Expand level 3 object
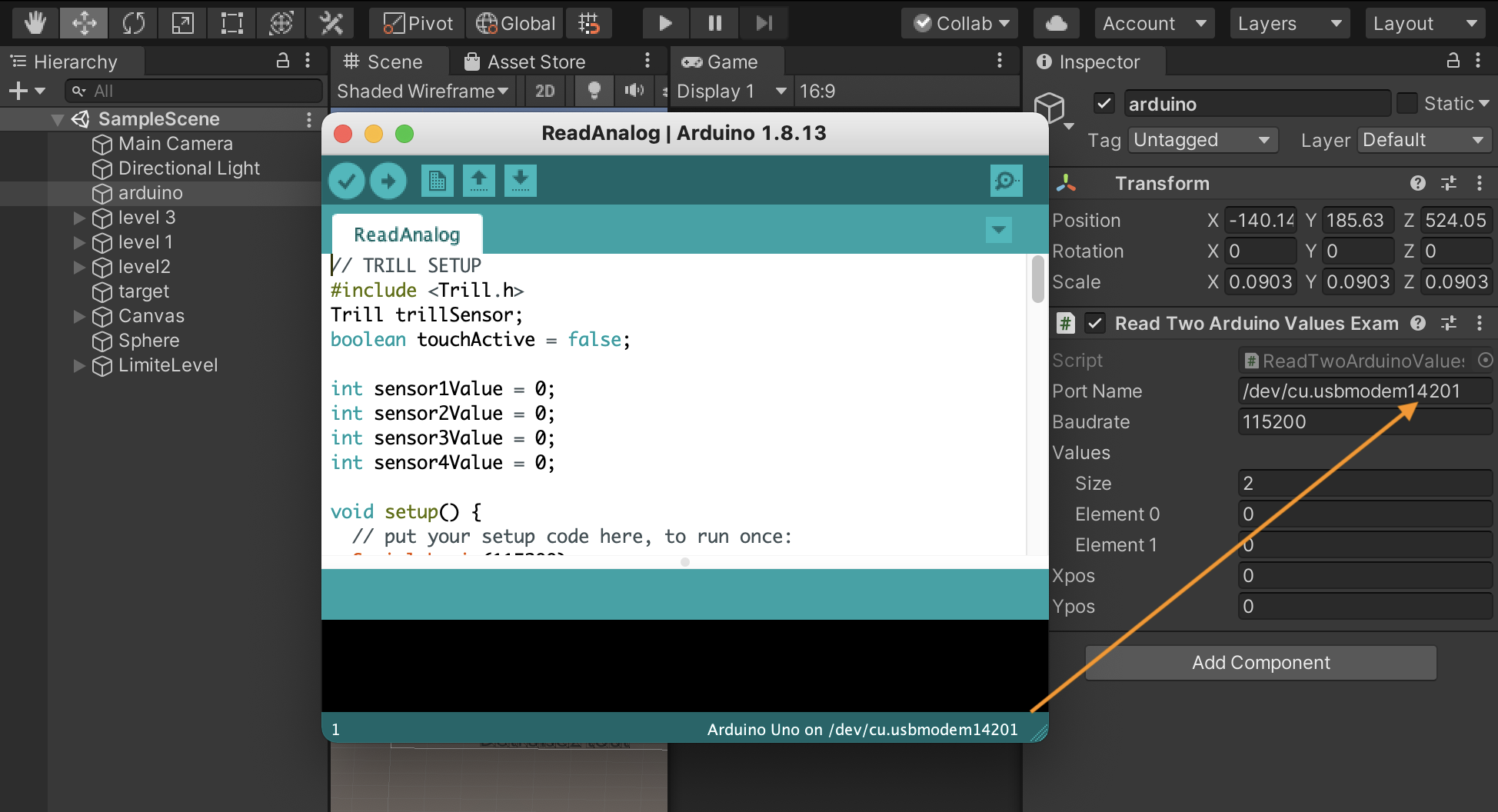The image size is (1498, 812). click(78, 218)
